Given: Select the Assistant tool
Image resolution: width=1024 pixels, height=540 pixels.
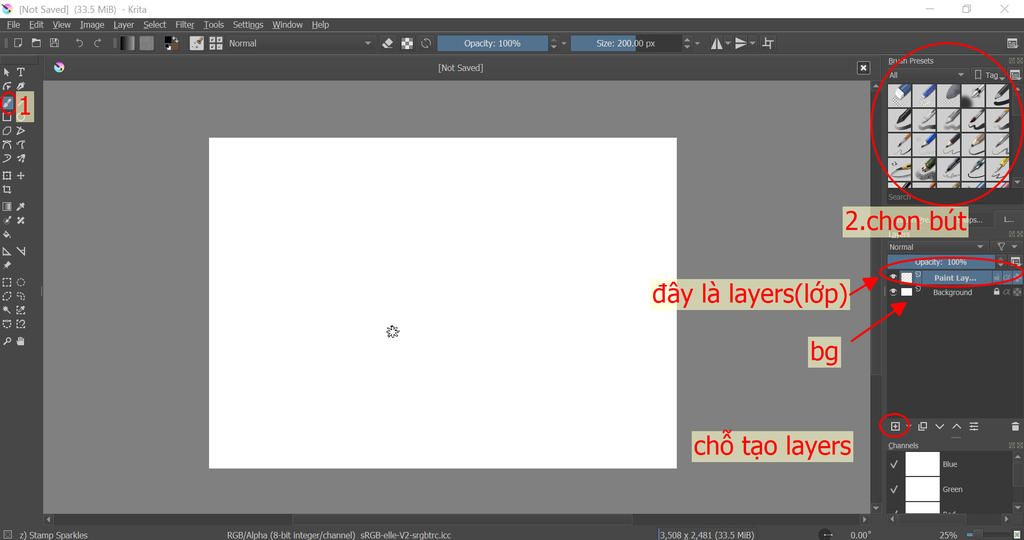Looking at the screenshot, I should click(x=7, y=251).
